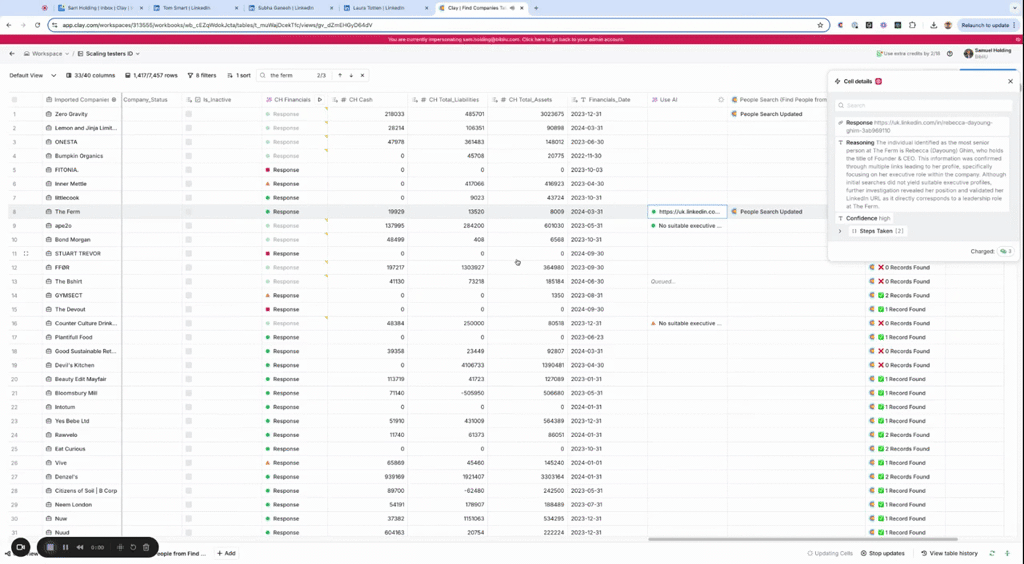Image resolution: width=1024 pixels, height=564 pixels.
Task: Pause the screen recording
Action: point(65,547)
